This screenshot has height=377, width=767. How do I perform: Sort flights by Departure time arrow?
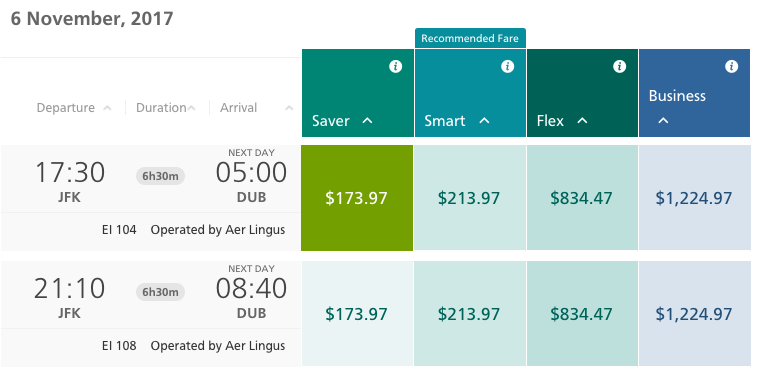107,108
